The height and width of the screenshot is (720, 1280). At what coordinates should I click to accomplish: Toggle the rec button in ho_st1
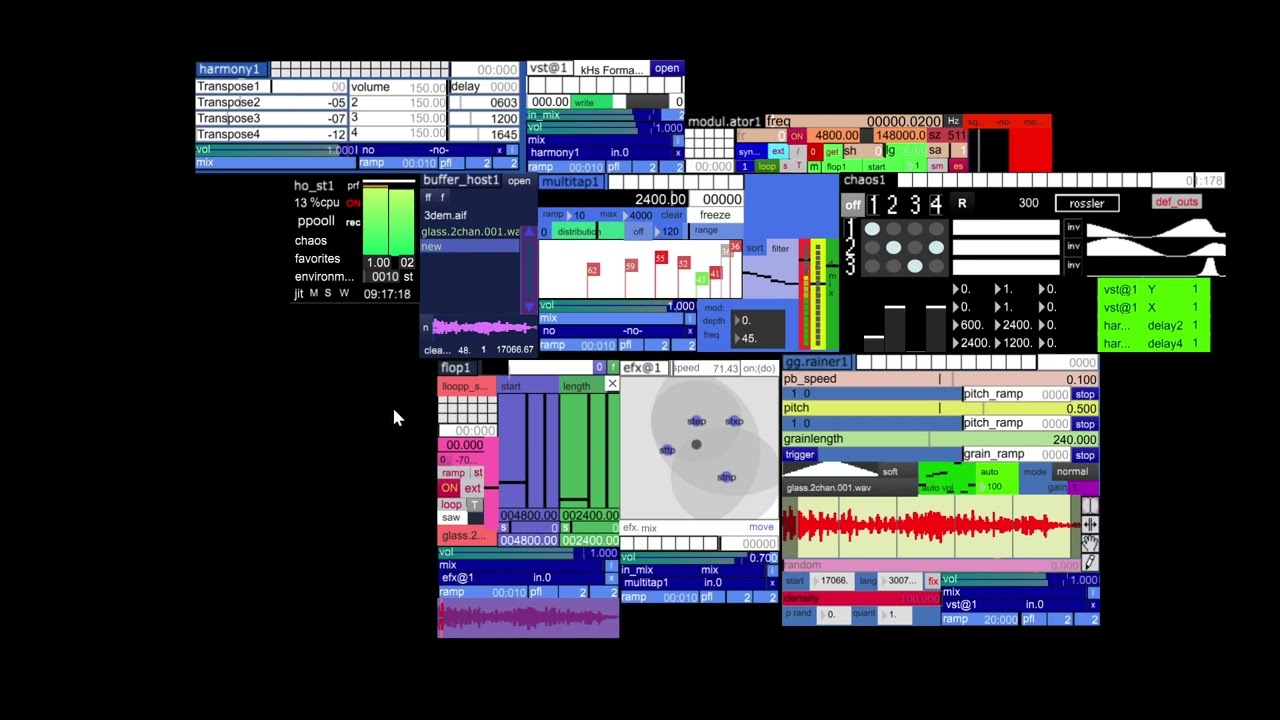click(353, 222)
